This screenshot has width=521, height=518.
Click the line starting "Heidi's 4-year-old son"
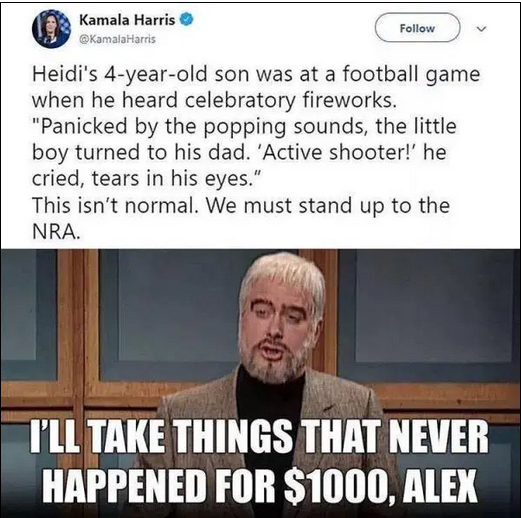[256, 75]
